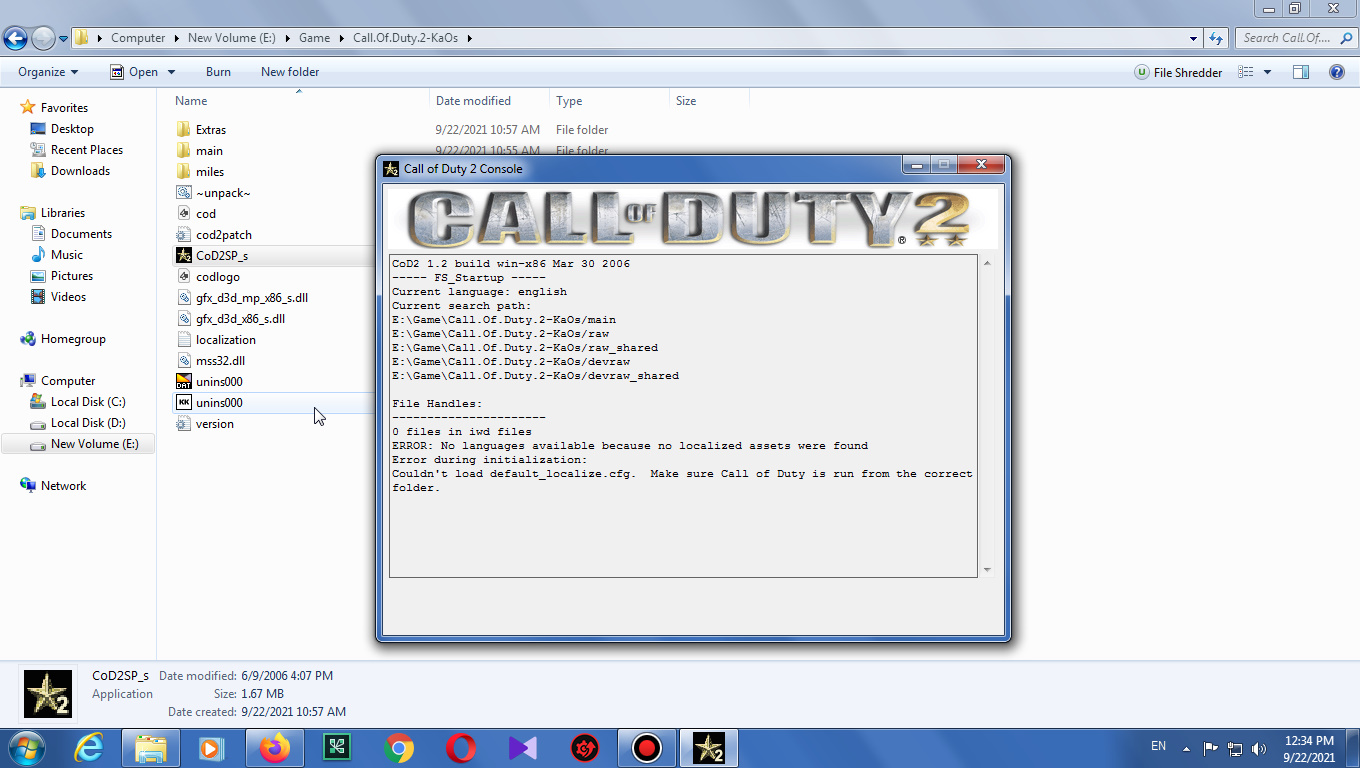Select Local Disk (C:) in navigation pane
The image size is (1360, 768).
pos(88,402)
